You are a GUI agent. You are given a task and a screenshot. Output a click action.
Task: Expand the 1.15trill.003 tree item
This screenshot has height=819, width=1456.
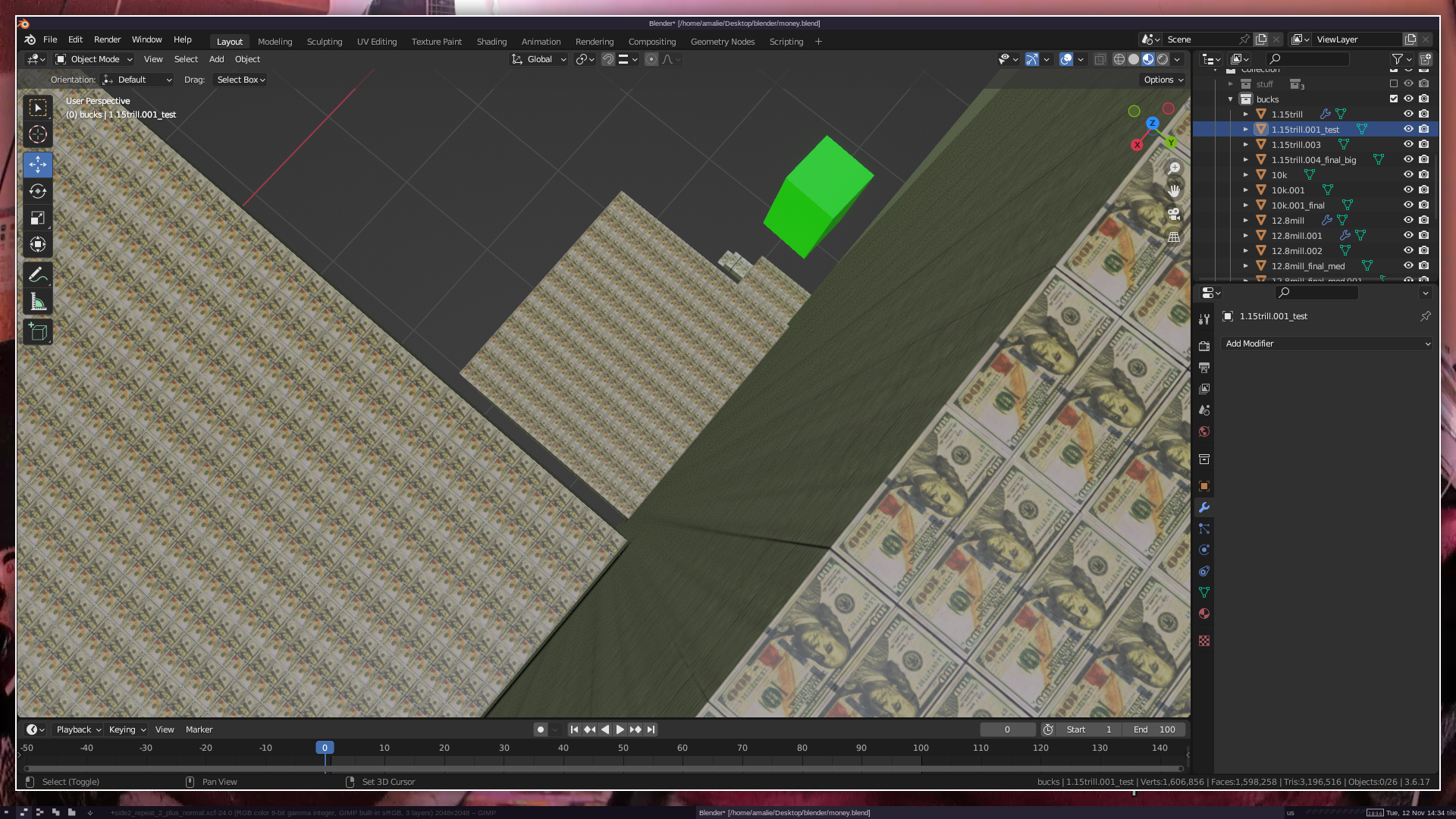point(1245,144)
